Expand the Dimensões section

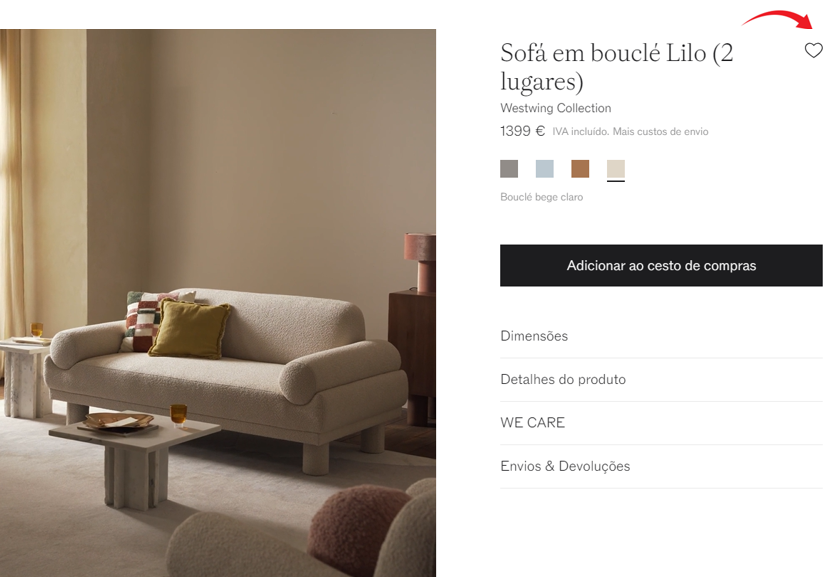(661, 336)
